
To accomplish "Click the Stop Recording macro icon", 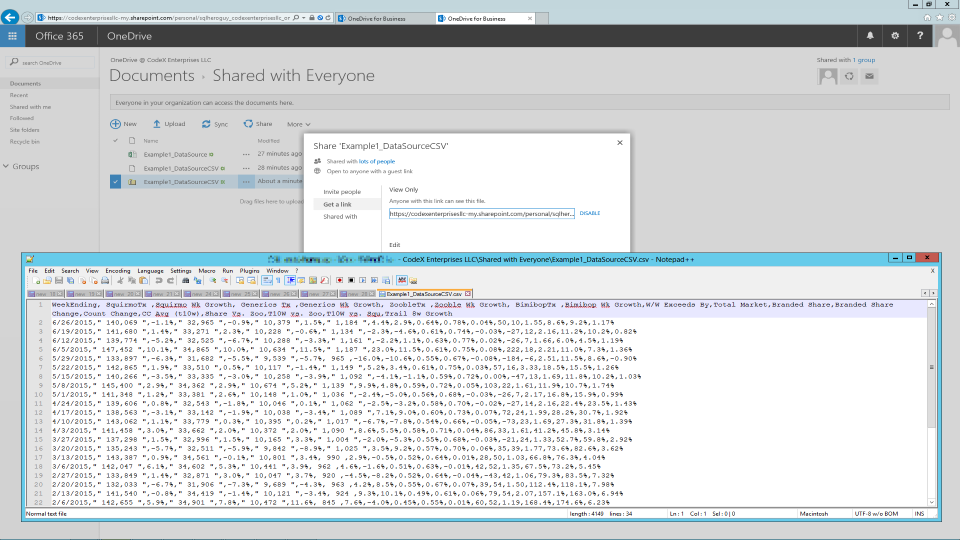I will 351,280.
